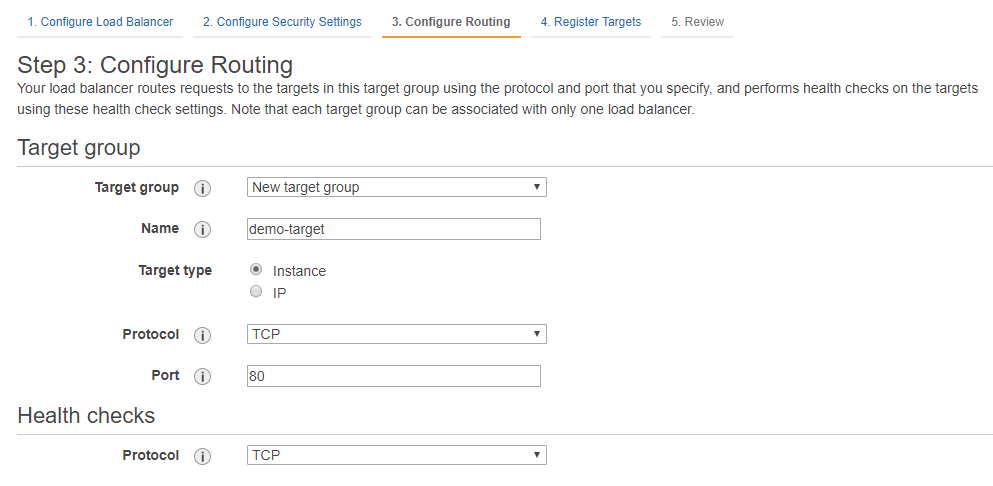Screen dimensions: 993x486
Task: Switch to Configure Security Settings step
Action: point(282,22)
